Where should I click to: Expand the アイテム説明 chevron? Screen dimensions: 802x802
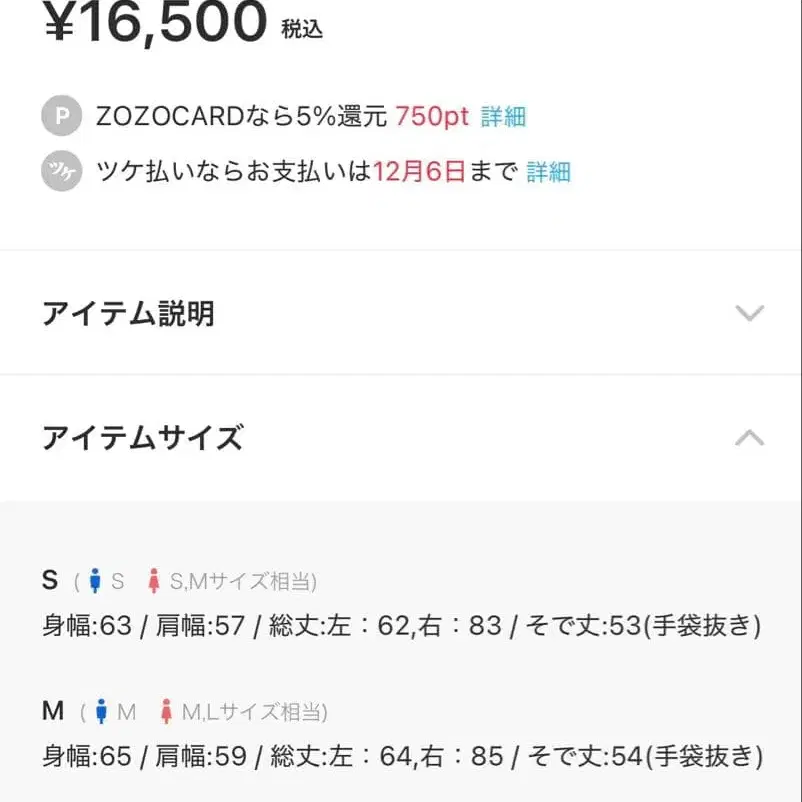(x=749, y=314)
